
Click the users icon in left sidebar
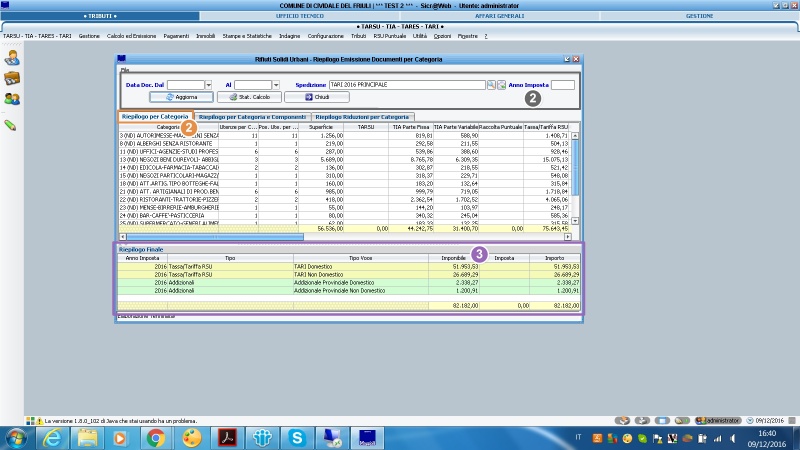tap(12, 98)
